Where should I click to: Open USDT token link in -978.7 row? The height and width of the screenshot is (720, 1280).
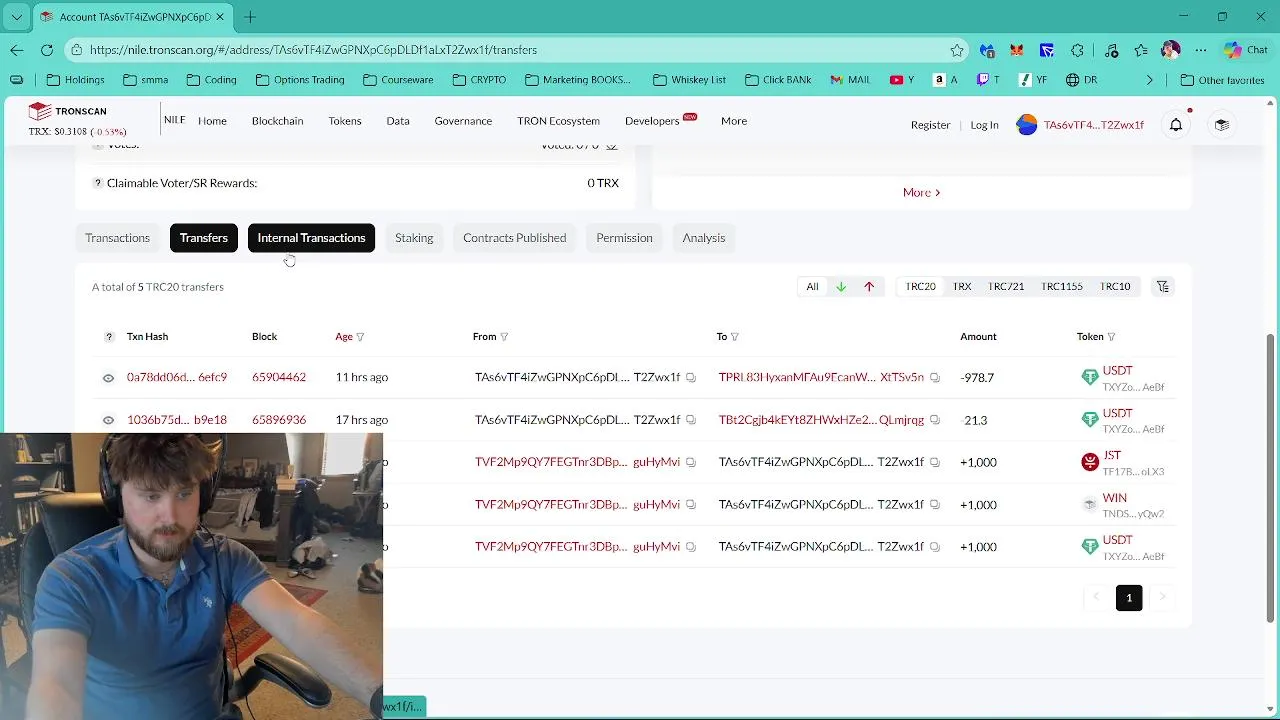[x=1117, y=371]
